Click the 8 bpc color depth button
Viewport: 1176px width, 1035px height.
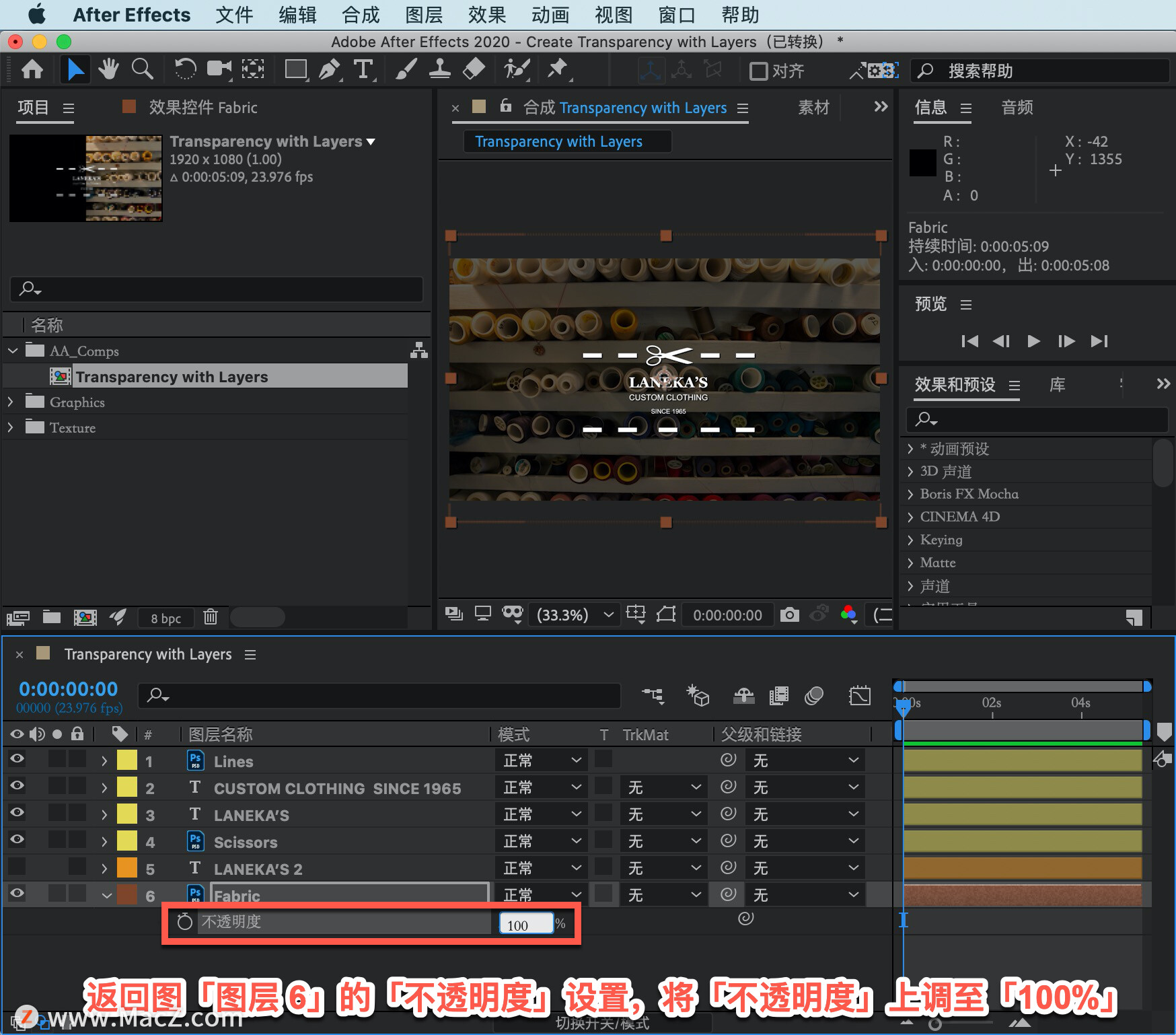(166, 618)
